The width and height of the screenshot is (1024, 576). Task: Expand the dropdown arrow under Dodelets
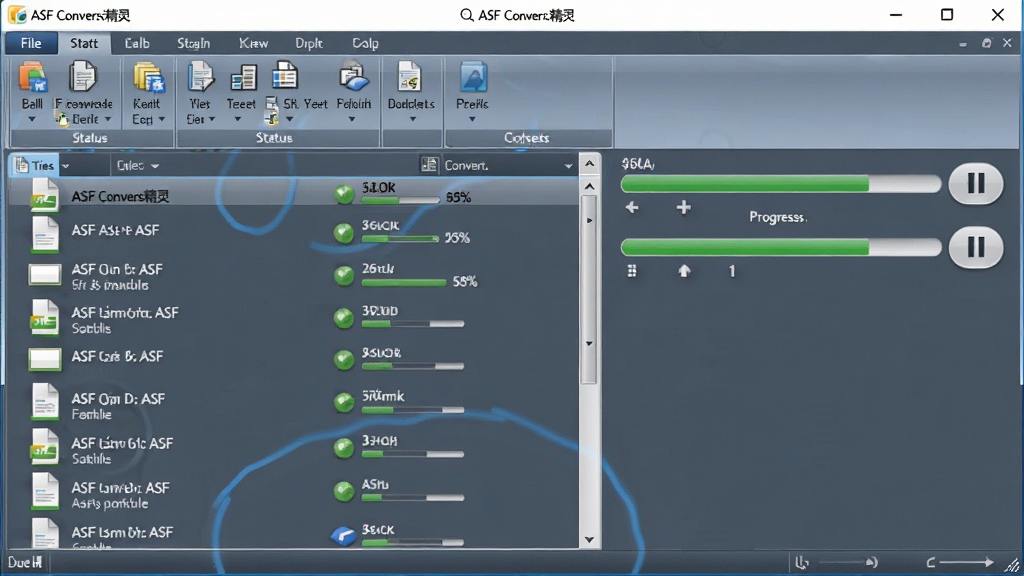413,120
